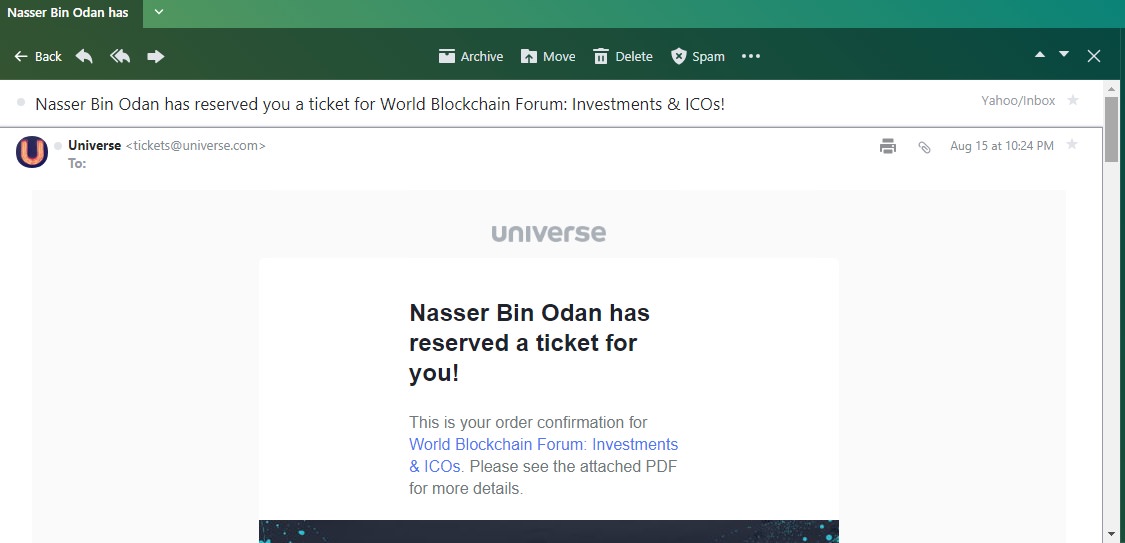Archive this email
The width and height of the screenshot is (1125, 543).
tap(471, 56)
